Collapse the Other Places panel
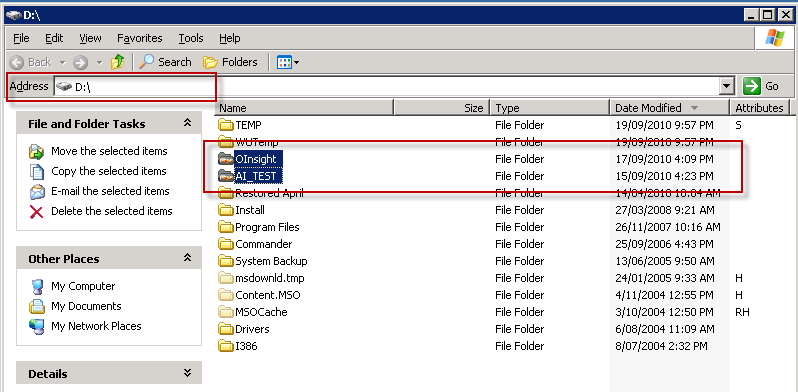Image resolution: width=798 pixels, height=392 pixels. click(187, 258)
